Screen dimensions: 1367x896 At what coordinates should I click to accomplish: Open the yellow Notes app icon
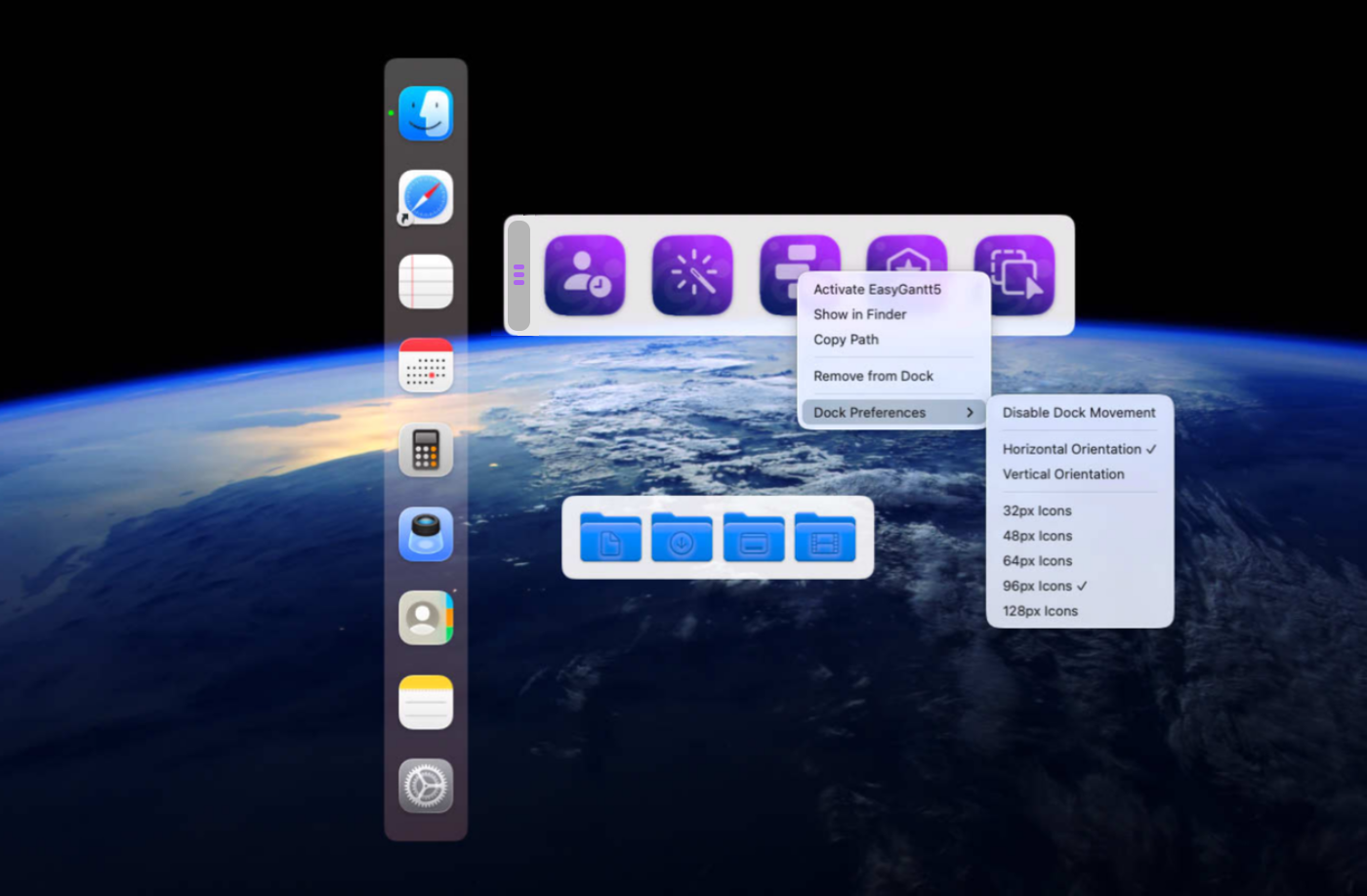[426, 702]
